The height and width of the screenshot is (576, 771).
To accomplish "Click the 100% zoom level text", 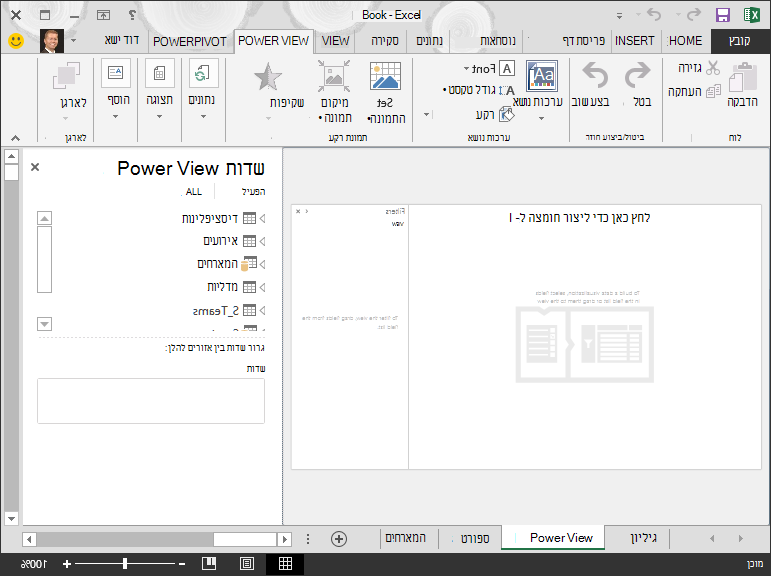I will (x=33, y=564).
